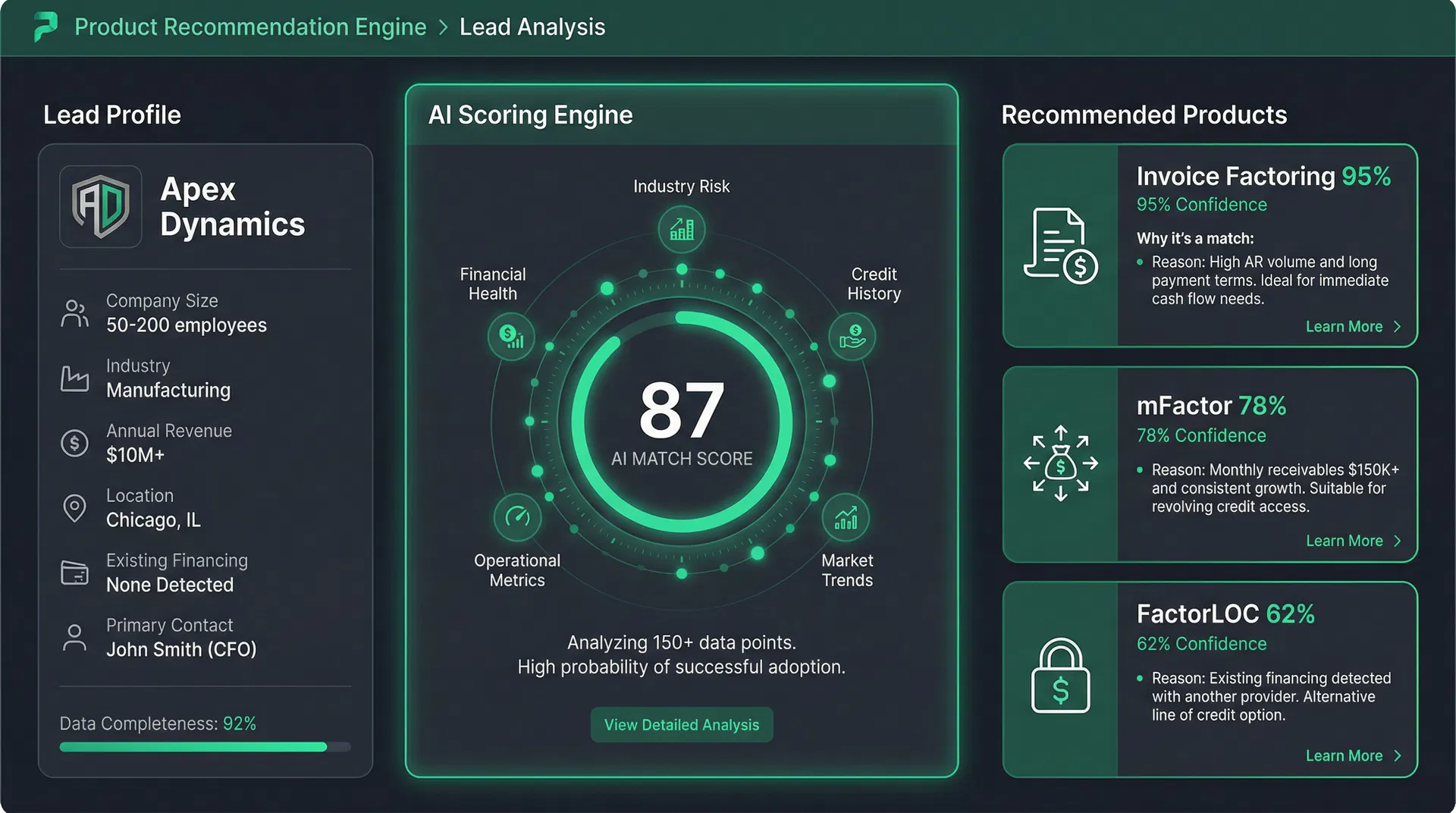
Task: Expand mFactor details via Learn More chevron
Action: click(1397, 541)
